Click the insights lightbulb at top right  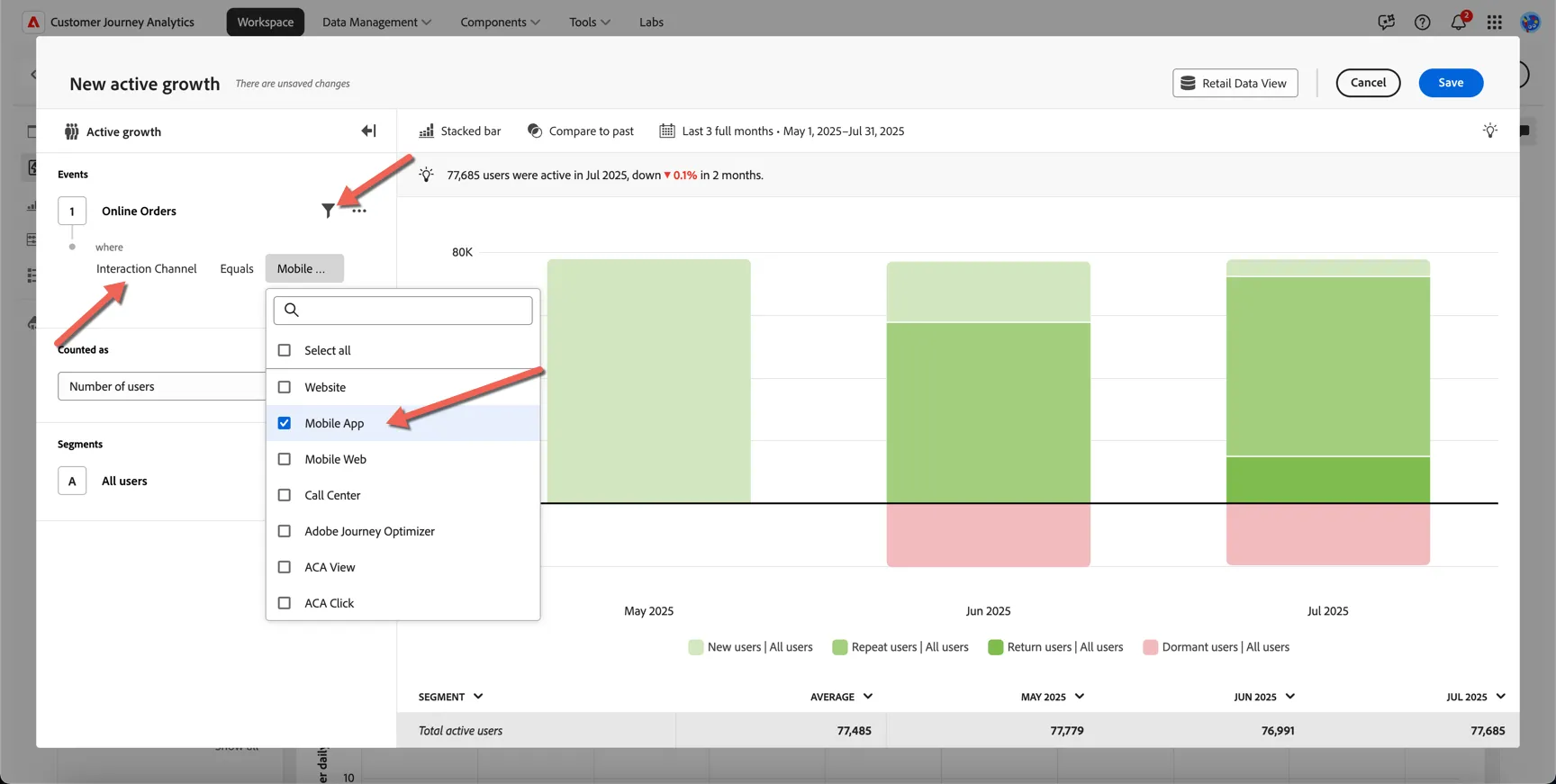coord(1490,131)
